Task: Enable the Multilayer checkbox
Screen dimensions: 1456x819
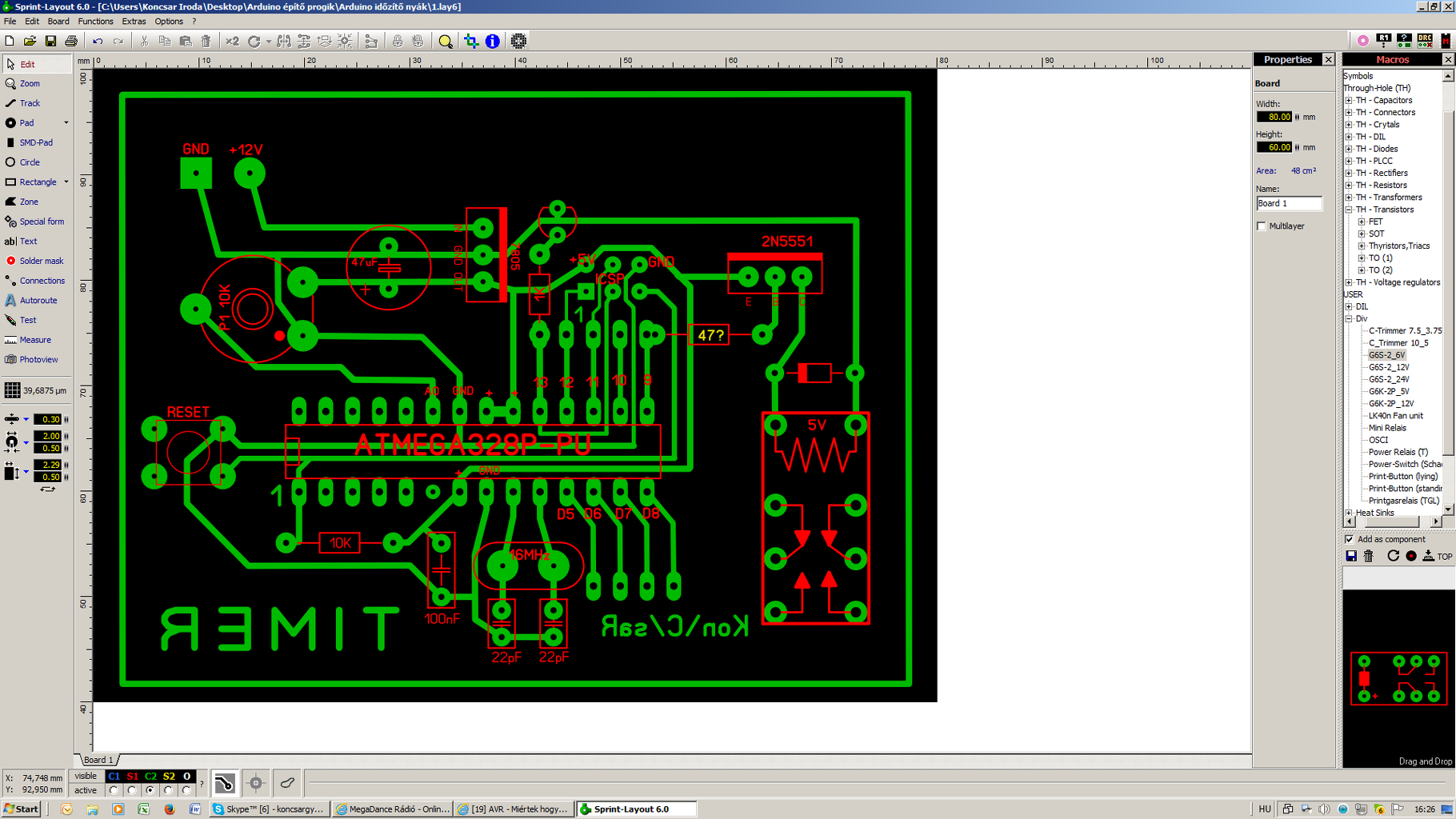Action: (1262, 226)
